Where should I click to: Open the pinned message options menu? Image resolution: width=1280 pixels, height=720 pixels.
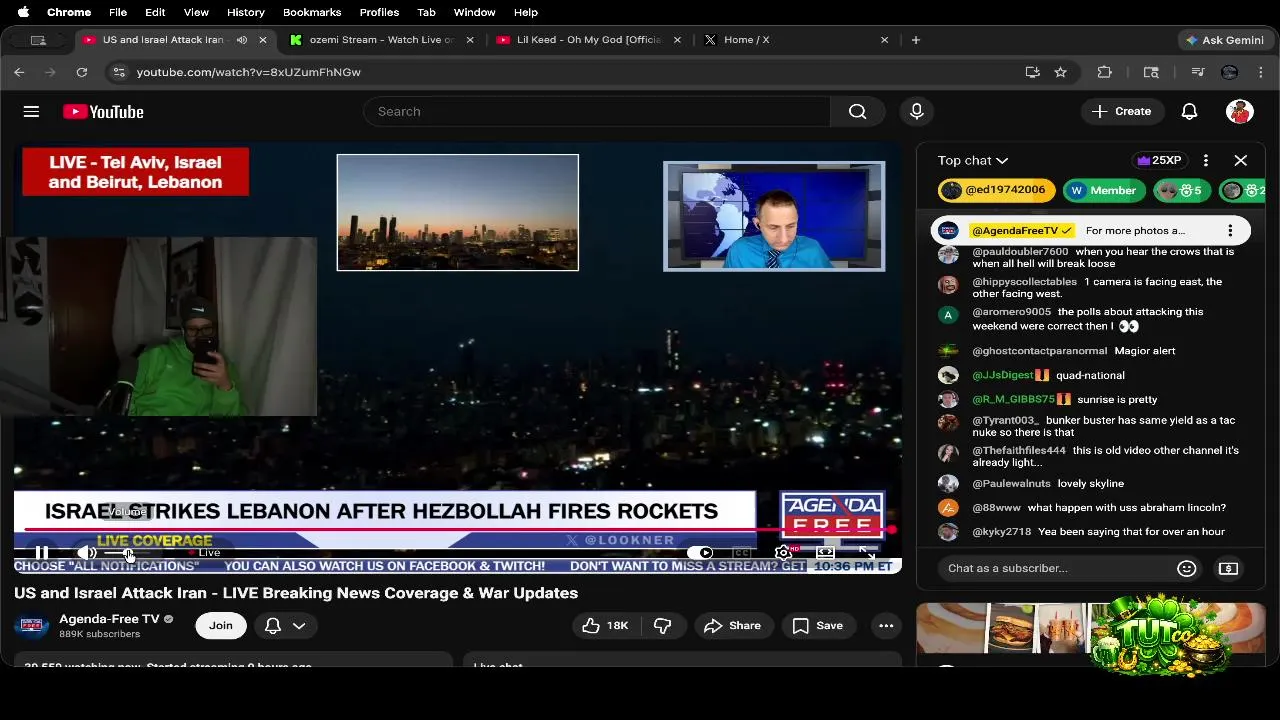[1230, 231]
